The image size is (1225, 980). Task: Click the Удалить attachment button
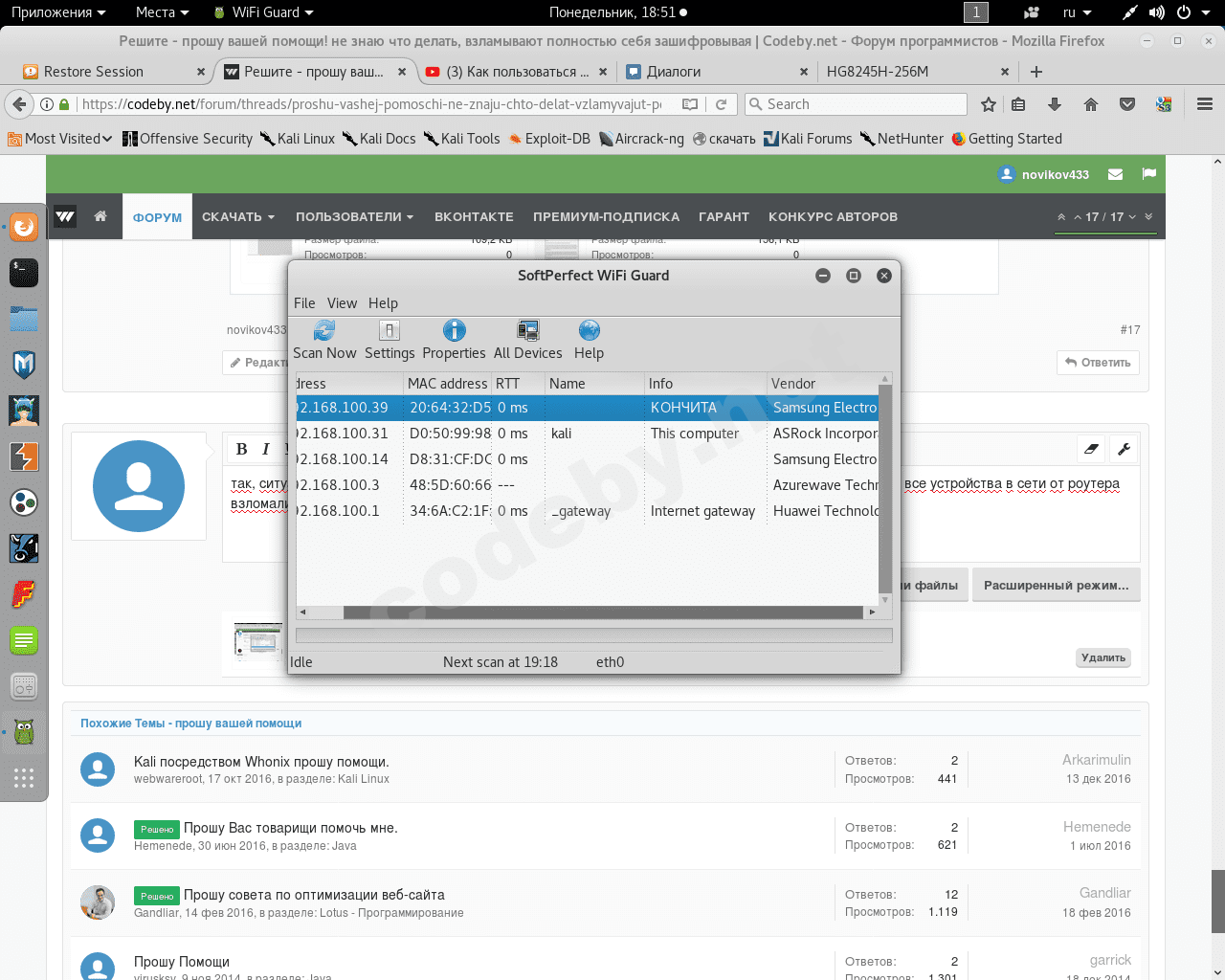[1103, 657]
